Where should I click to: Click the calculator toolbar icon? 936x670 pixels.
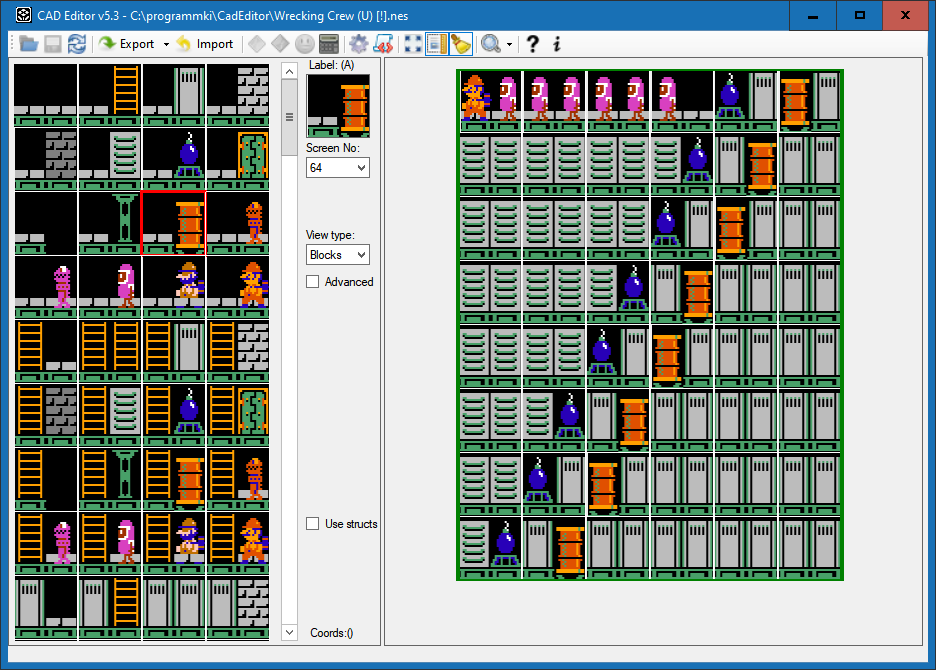[x=329, y=44]
